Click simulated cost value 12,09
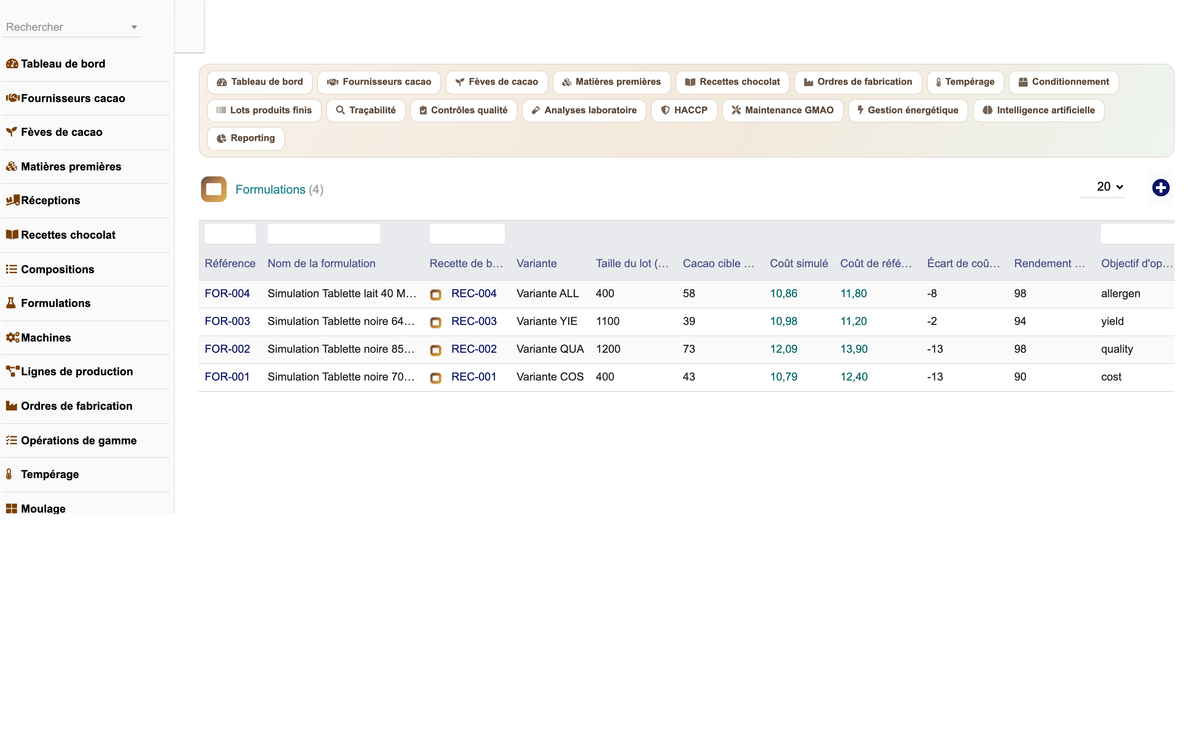 [784, 350]
